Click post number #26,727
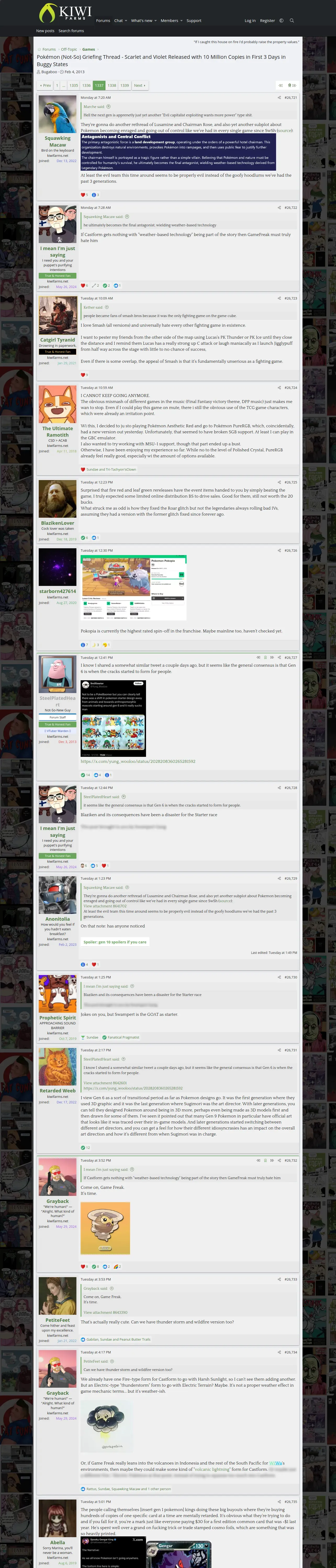336x1568 pixels. [291, 658]
